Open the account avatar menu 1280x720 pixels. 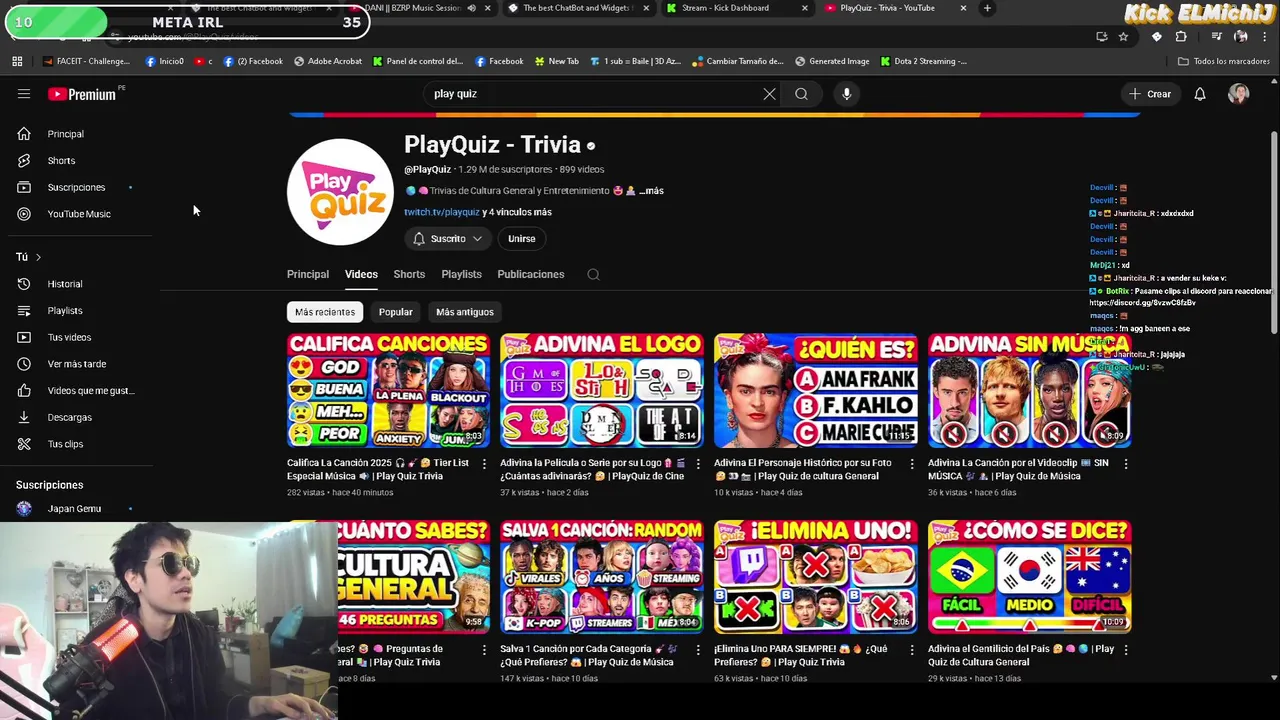1239,94
